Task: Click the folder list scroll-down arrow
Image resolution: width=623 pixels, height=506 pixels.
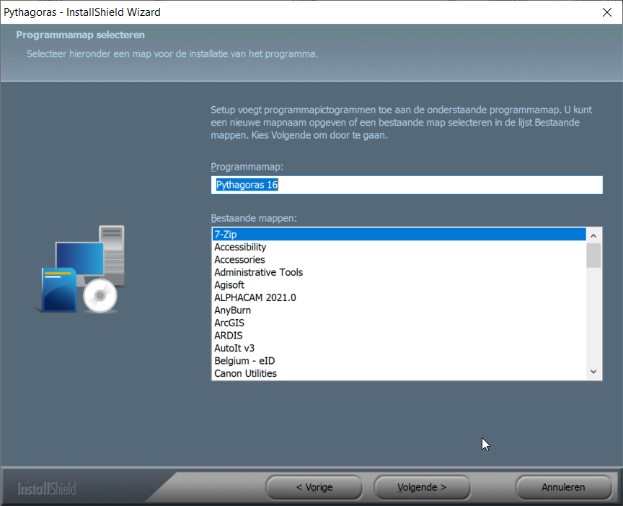Action: [594, 372]
